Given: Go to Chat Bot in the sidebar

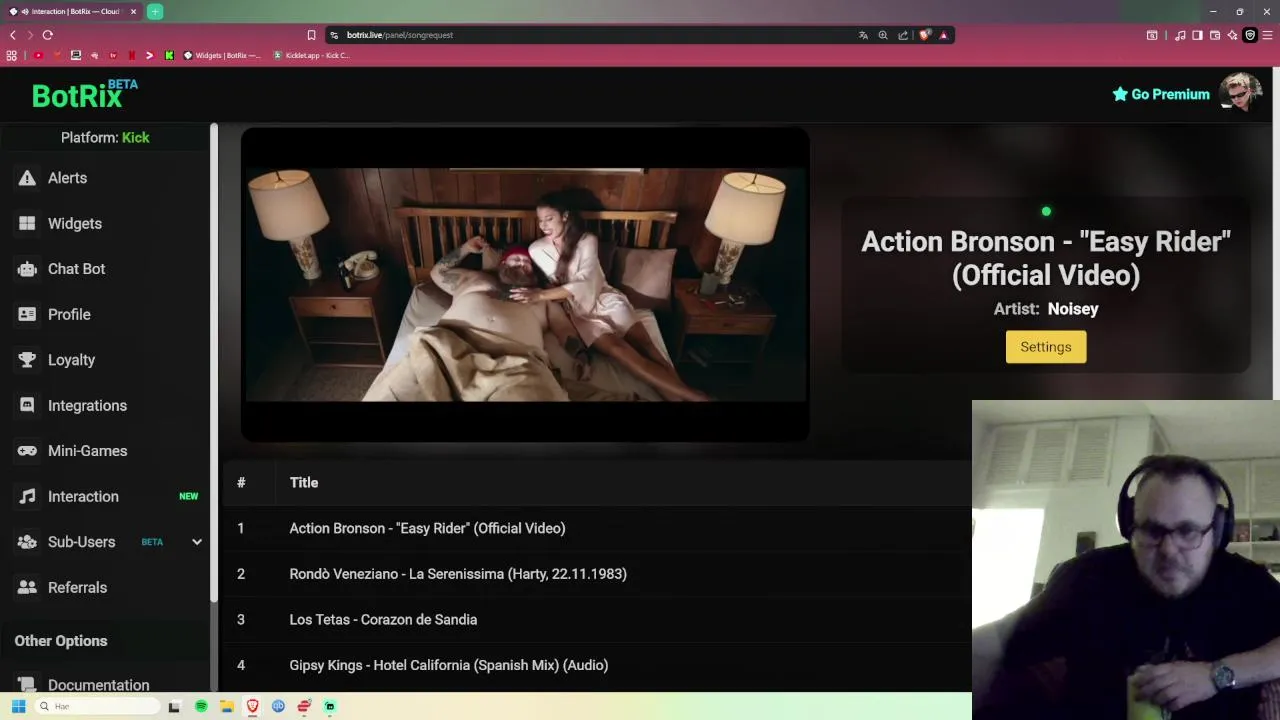Looking at the screenshot, I should (x=76, y=269).
